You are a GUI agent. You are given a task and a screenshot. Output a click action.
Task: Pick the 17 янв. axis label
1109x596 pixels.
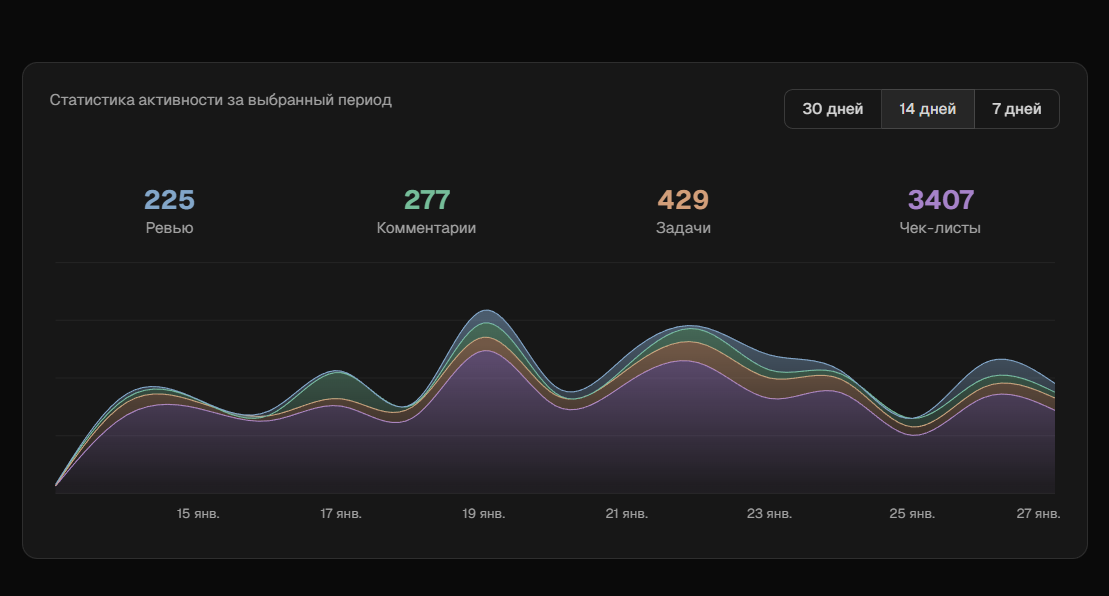click(341, 514)
